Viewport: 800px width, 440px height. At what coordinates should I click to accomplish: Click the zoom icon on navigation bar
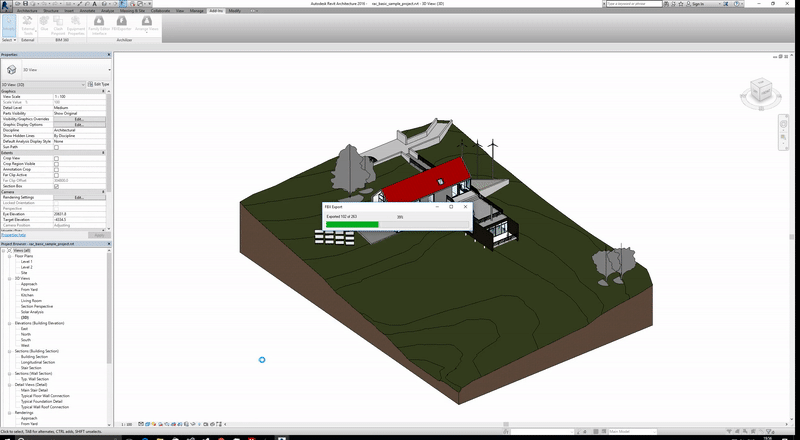tap(784, 138)
